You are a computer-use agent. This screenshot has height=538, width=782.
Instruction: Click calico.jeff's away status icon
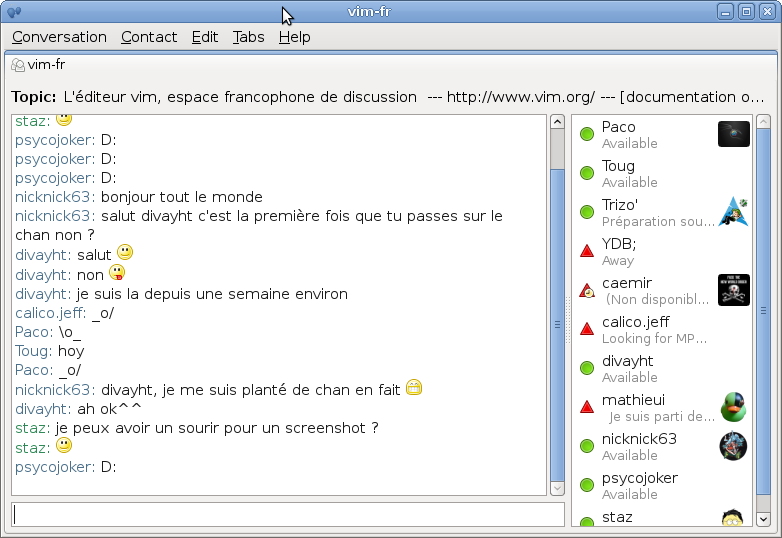pyautogui.click(x=587, y=329)
